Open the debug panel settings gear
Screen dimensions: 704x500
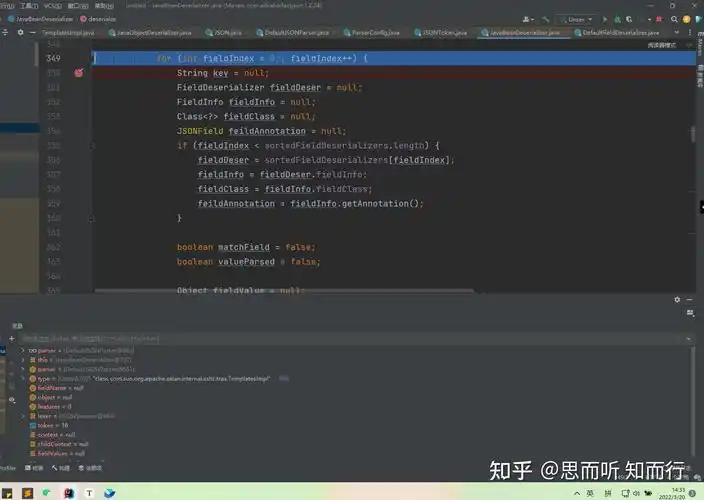[x=677, y=299]
